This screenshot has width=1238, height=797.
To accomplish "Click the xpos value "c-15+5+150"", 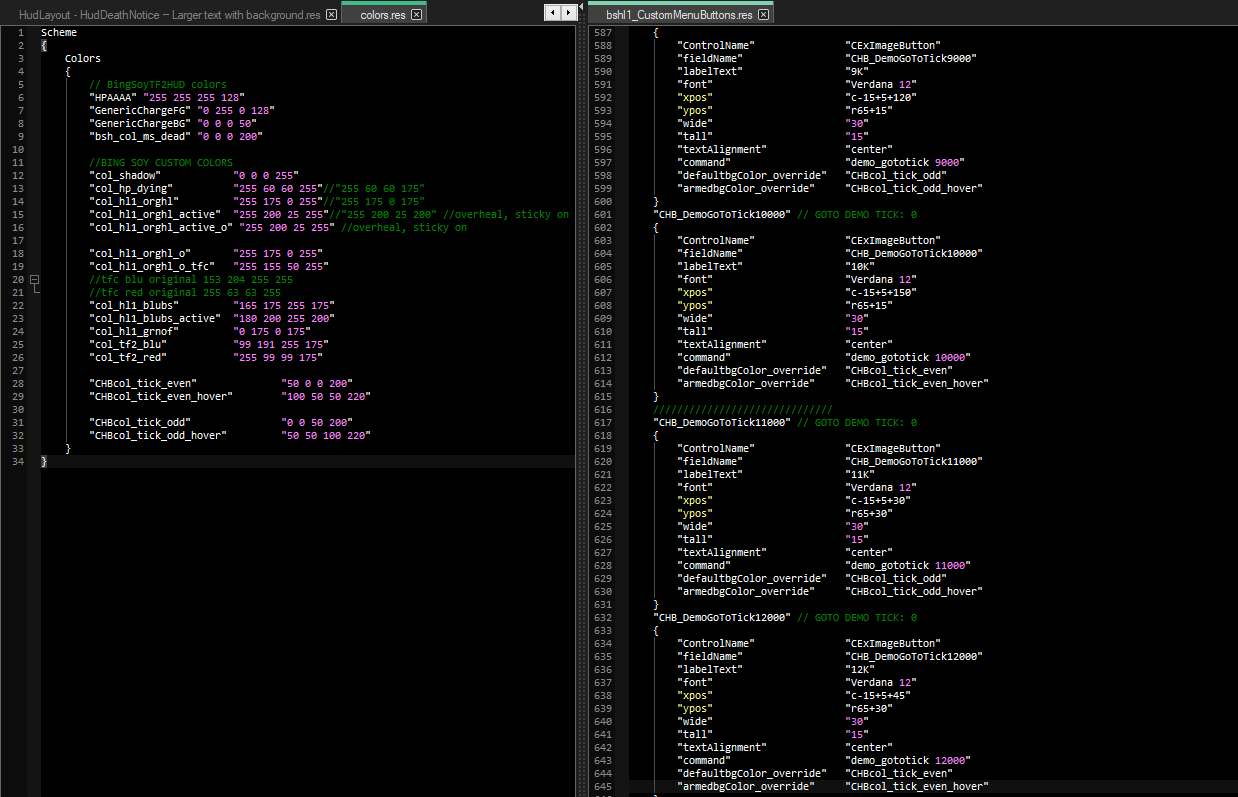I will coord(881,293).
